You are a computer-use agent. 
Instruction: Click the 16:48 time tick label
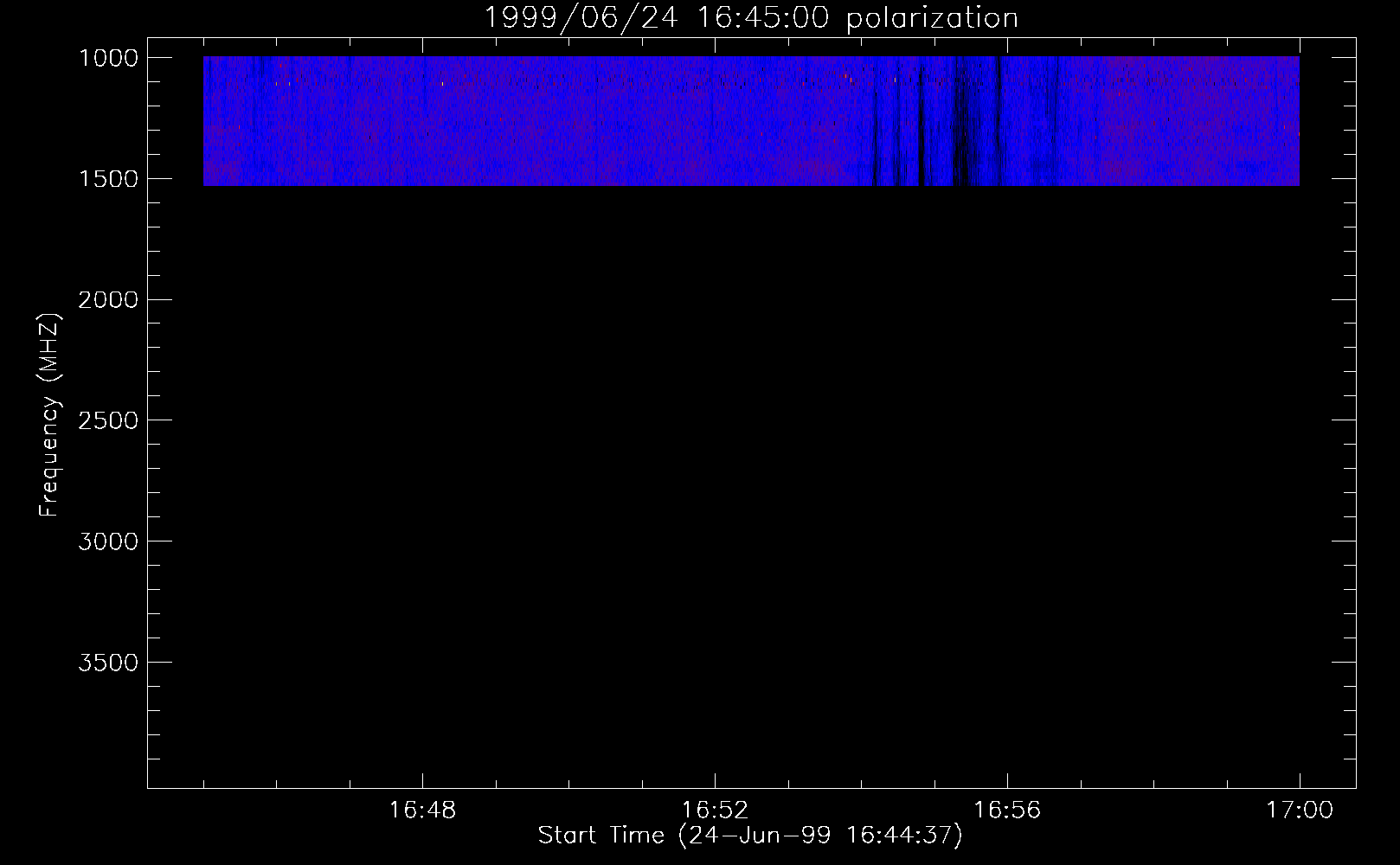[422, 811]
